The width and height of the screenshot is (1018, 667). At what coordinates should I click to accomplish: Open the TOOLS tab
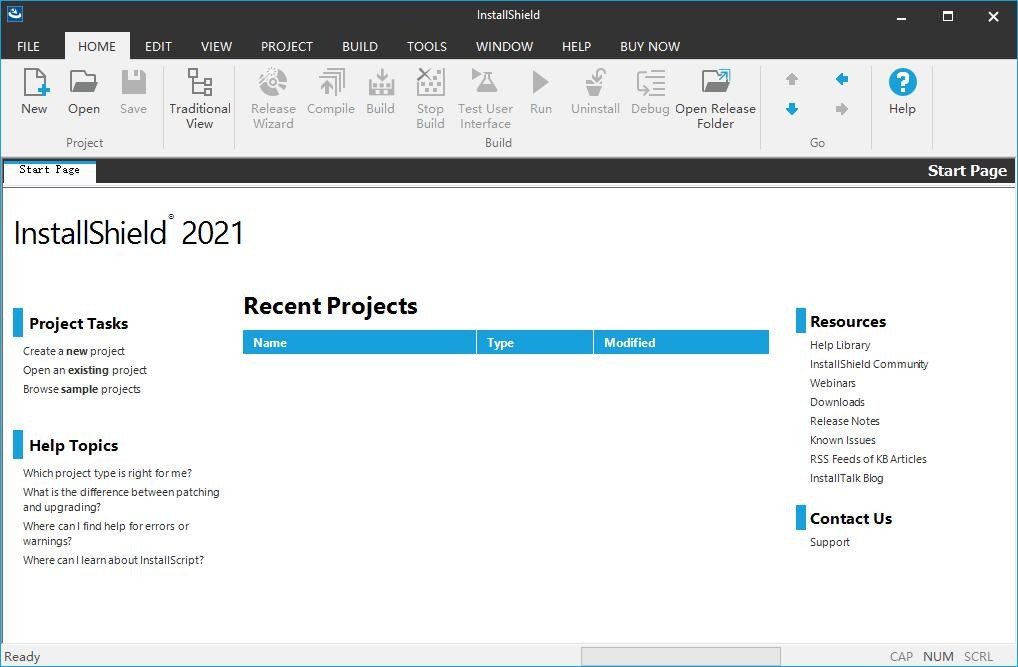click(x=427, y=46)
